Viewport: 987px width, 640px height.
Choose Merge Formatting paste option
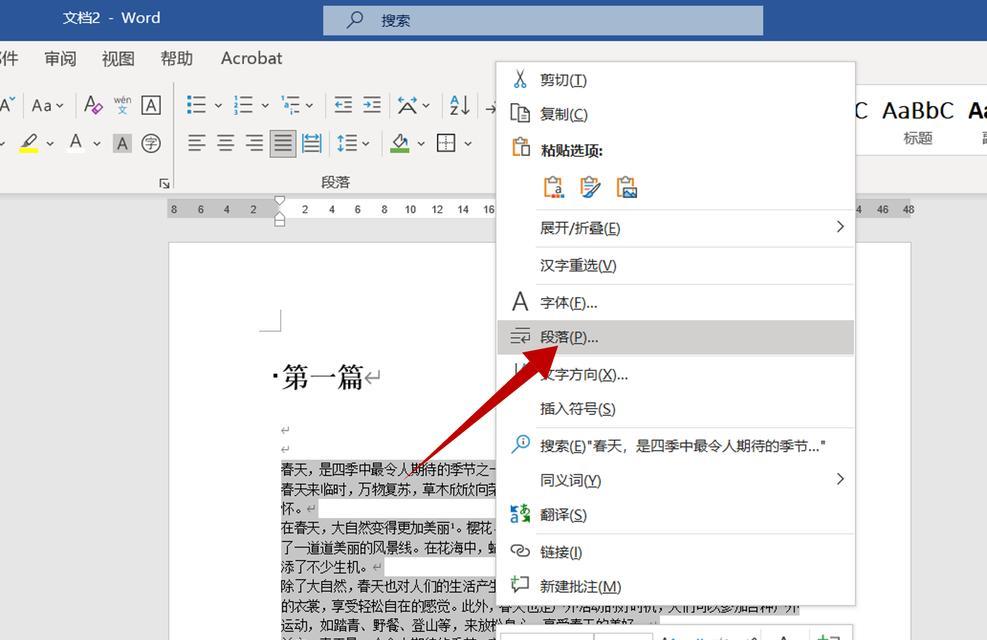(x=590, y=187)
